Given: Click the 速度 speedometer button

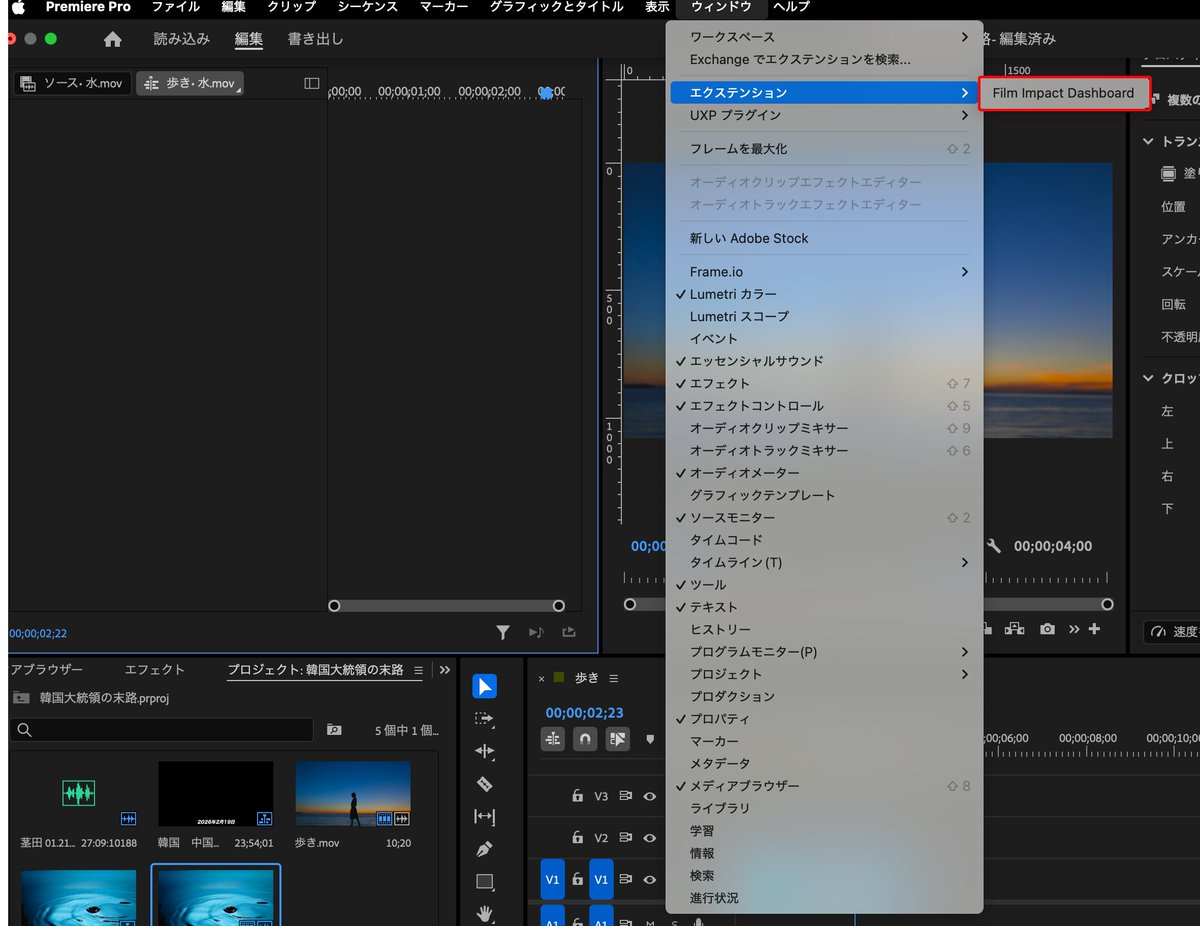Looking at the screenshot, I should 1172,632.
